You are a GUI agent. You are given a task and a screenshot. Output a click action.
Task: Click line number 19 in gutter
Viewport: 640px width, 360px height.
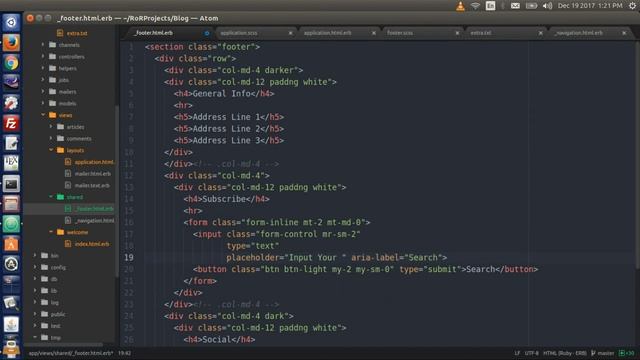pos(129,258)
